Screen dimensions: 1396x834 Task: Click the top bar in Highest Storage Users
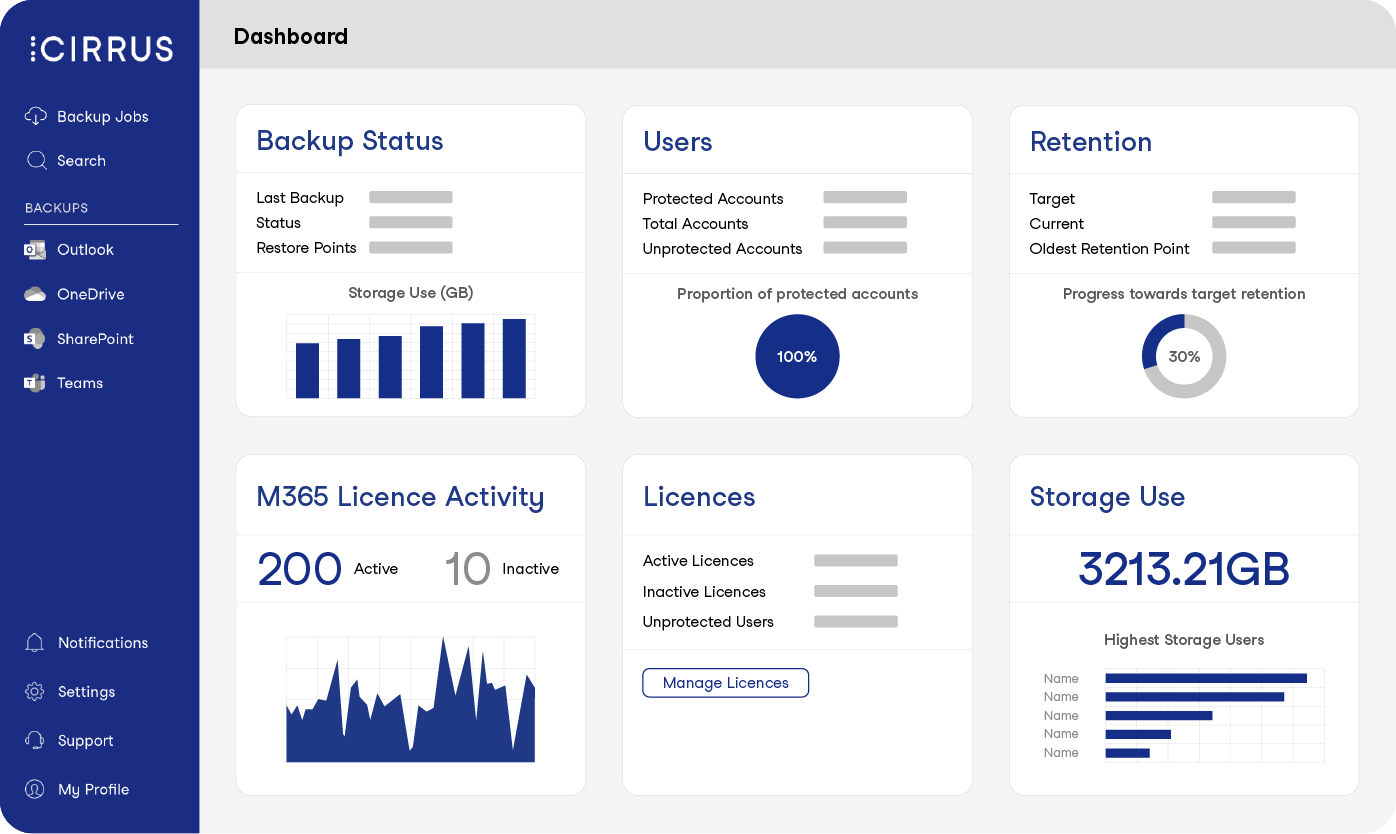(x=1205, y=678)
